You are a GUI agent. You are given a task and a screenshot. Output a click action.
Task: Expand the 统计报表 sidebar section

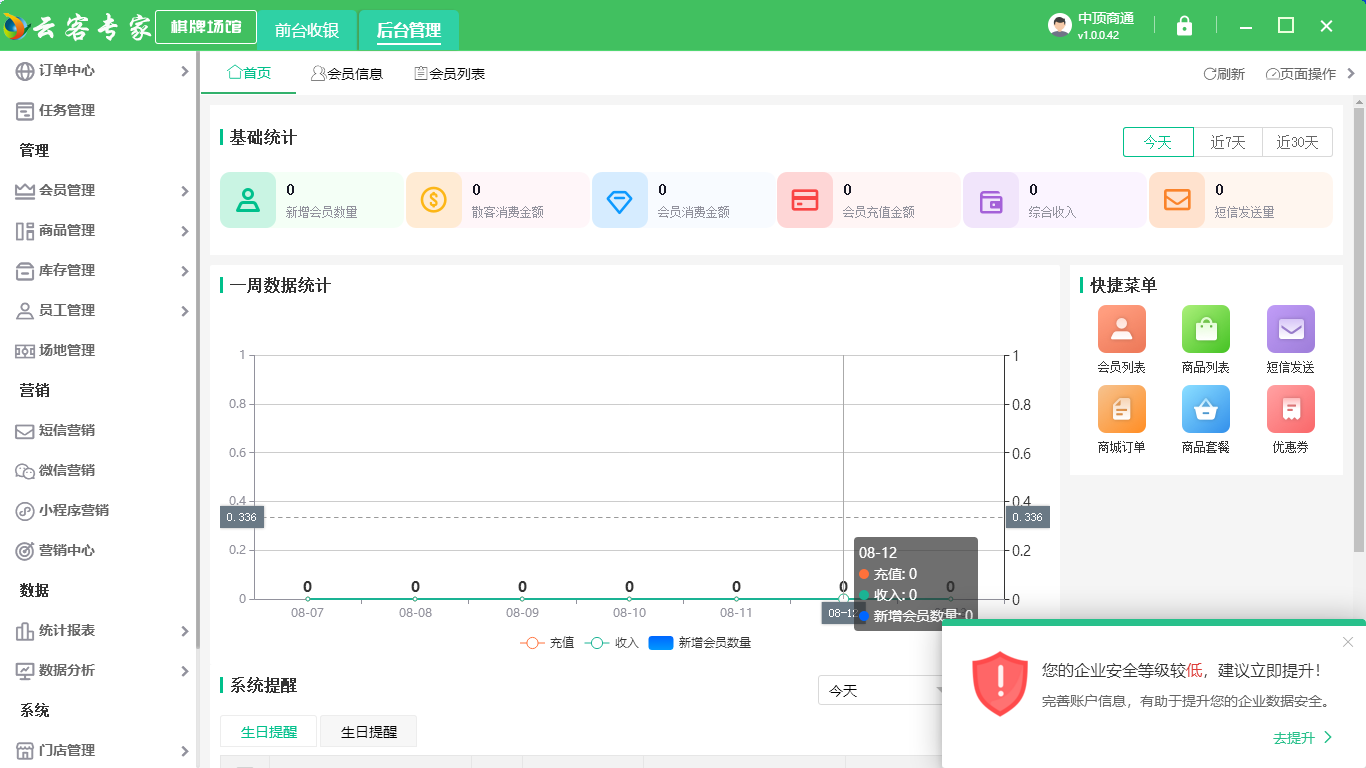tap(100, 630)
